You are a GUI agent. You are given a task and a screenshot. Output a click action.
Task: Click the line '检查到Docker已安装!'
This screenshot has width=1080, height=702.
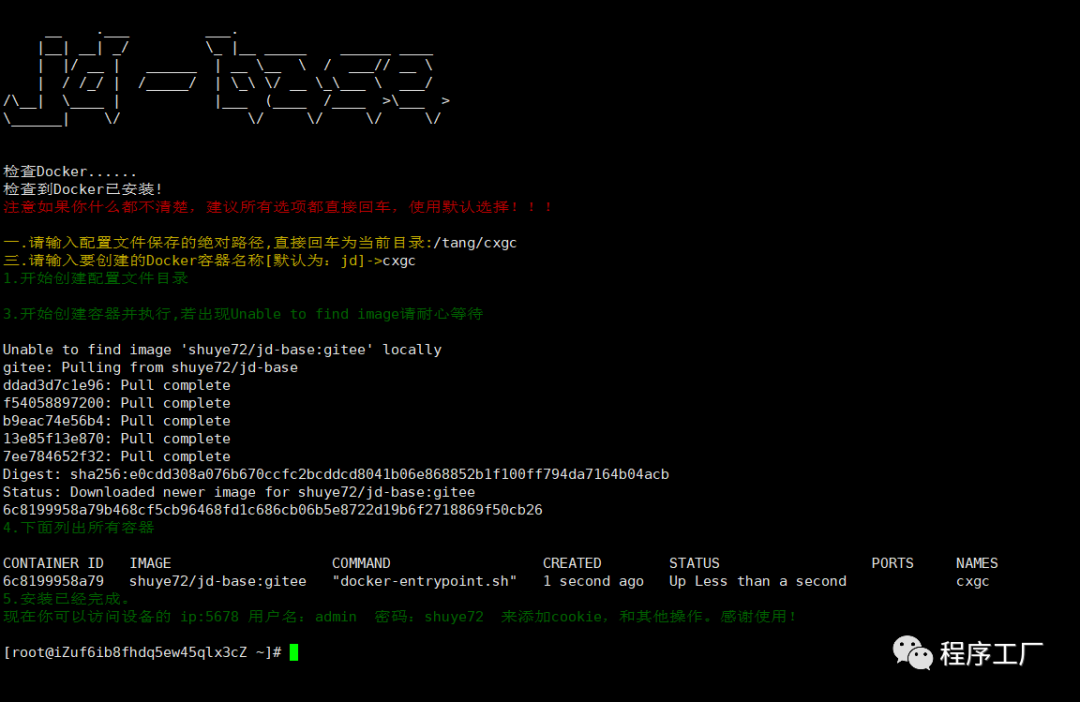coord(83,189)
